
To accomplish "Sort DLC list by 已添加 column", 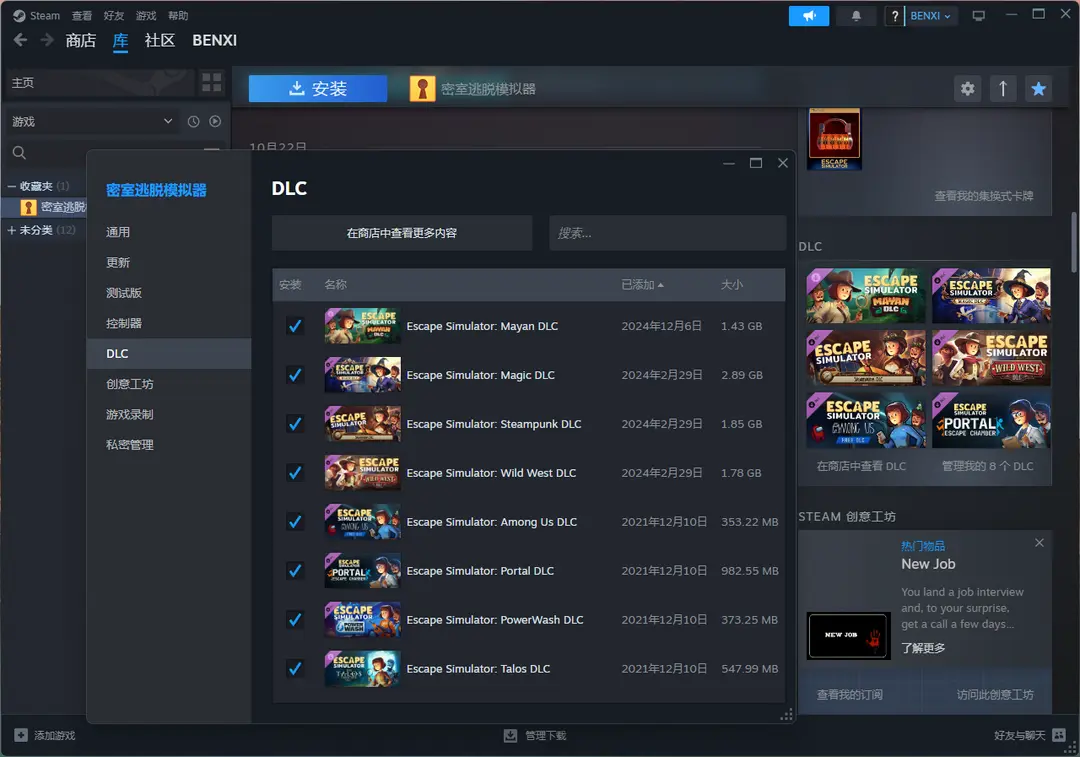I will tap(642, 284).
